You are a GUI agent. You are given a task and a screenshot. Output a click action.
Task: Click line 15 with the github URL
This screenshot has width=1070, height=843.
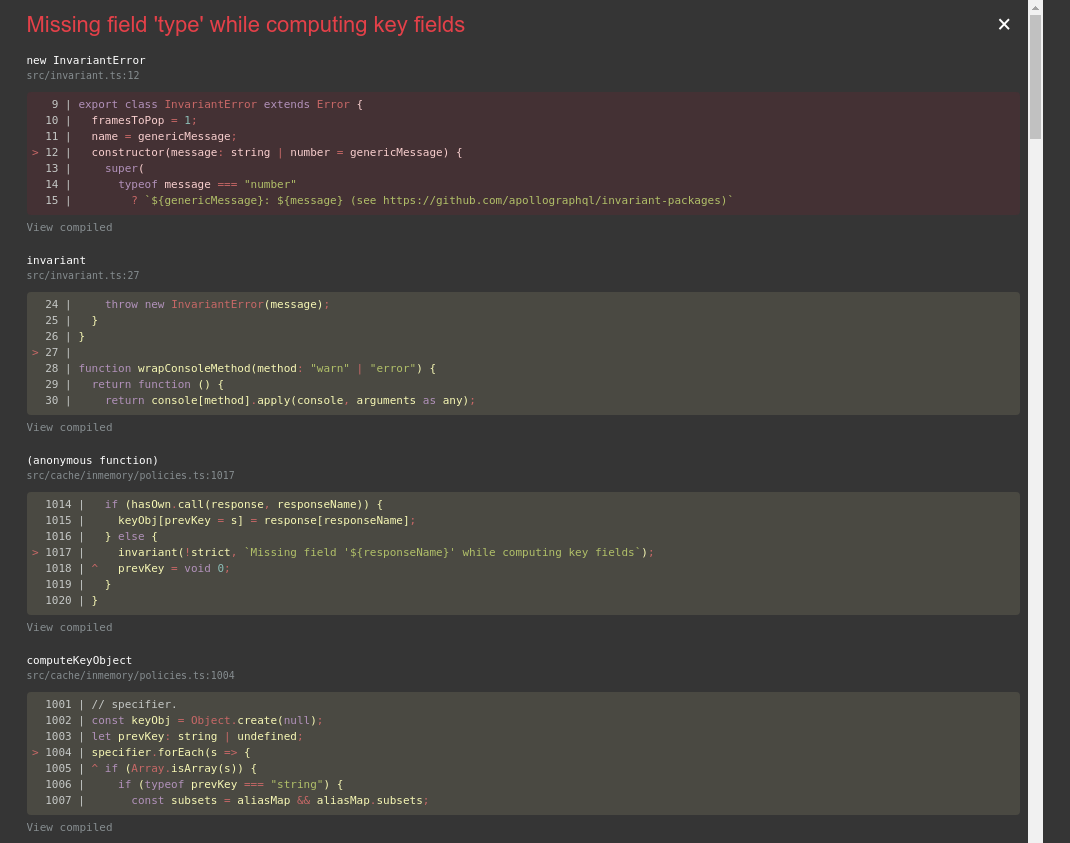432,201
